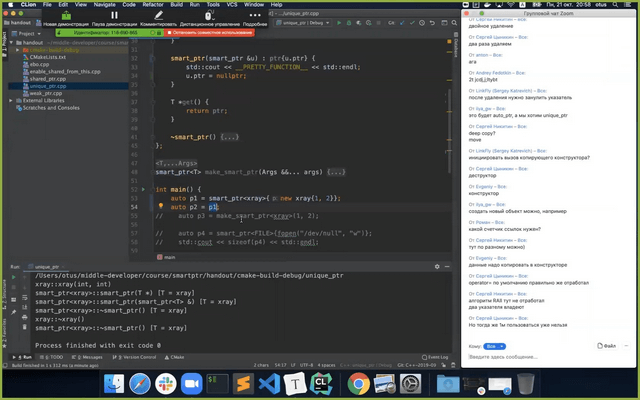640x400 pixels.
Task: Open the Project view dropdown
Action: click(x=30, y=33)
